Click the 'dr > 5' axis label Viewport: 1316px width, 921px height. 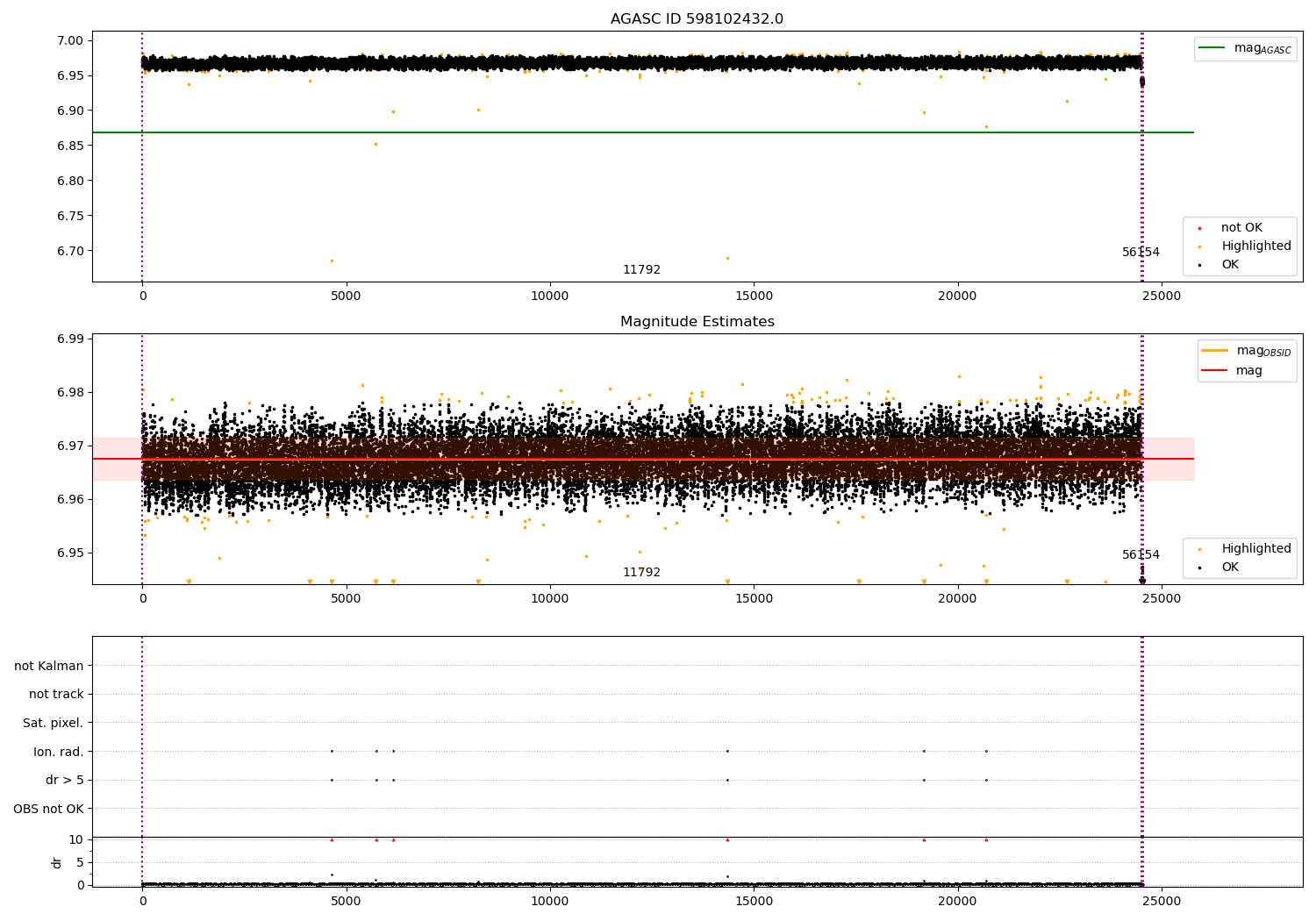[65, 780]
